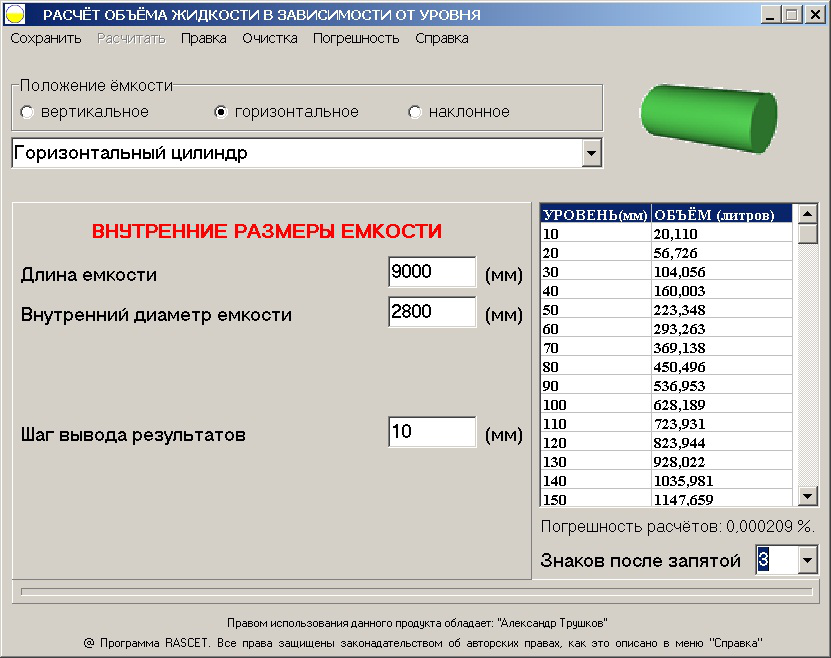
Task: Select the вертикальное tank orientation
Action: (26, 112)
